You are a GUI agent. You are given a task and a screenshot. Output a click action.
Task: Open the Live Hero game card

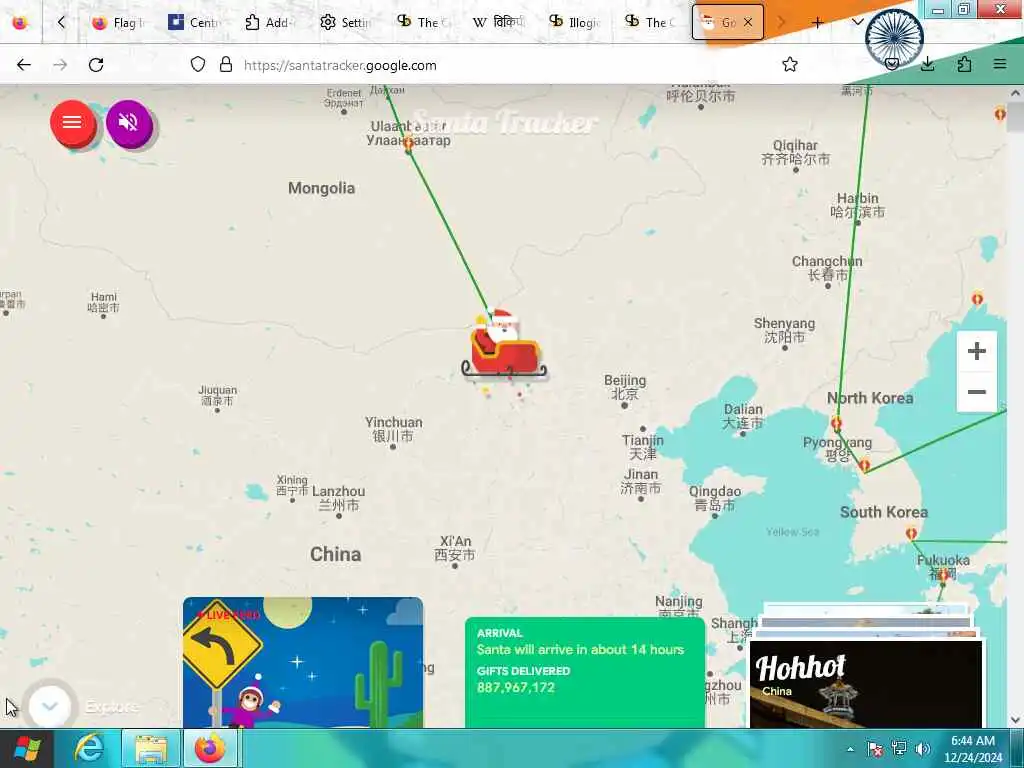[x=303, y=662]
